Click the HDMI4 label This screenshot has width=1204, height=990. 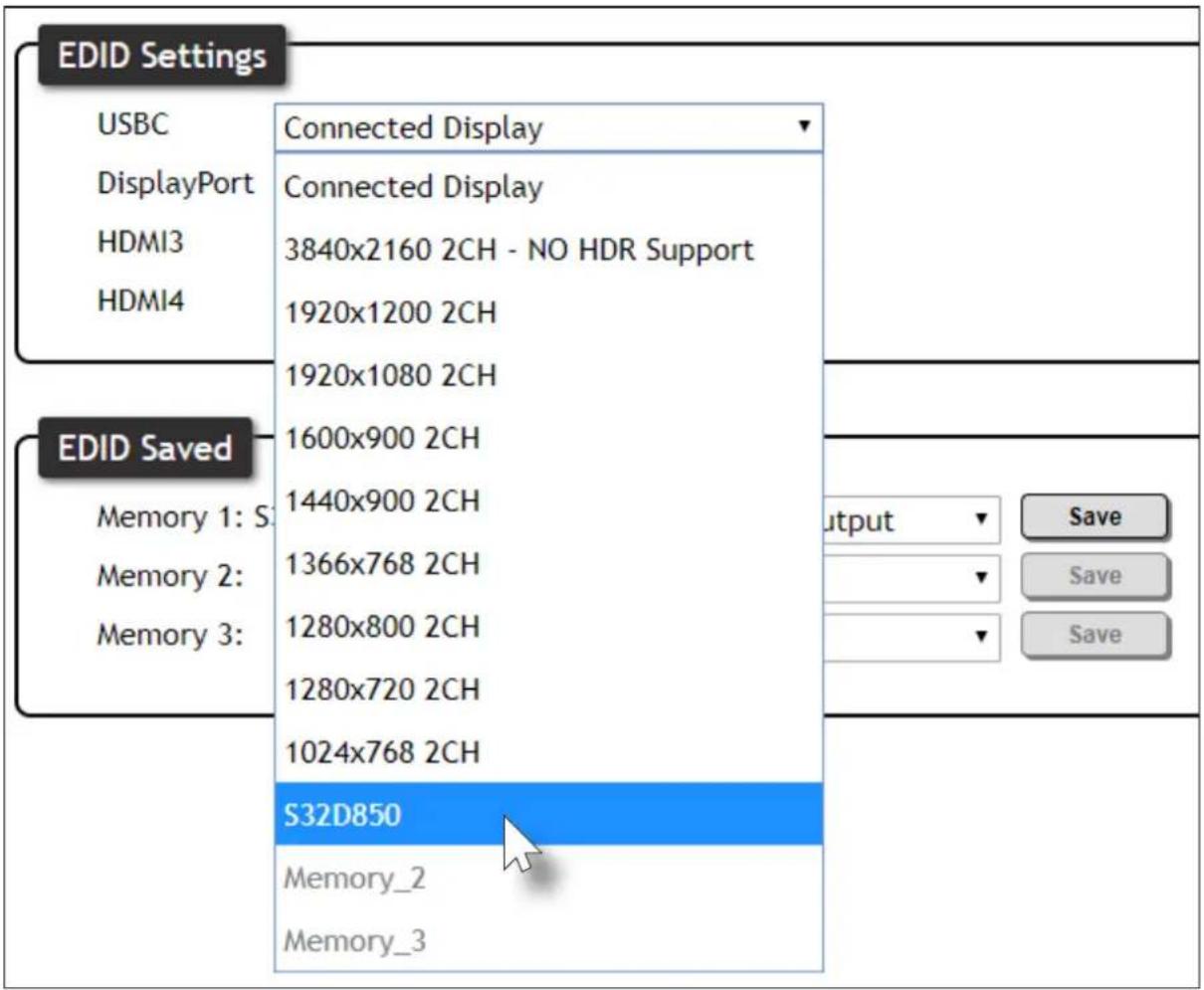pyautogui.click(x=140, y=300)
